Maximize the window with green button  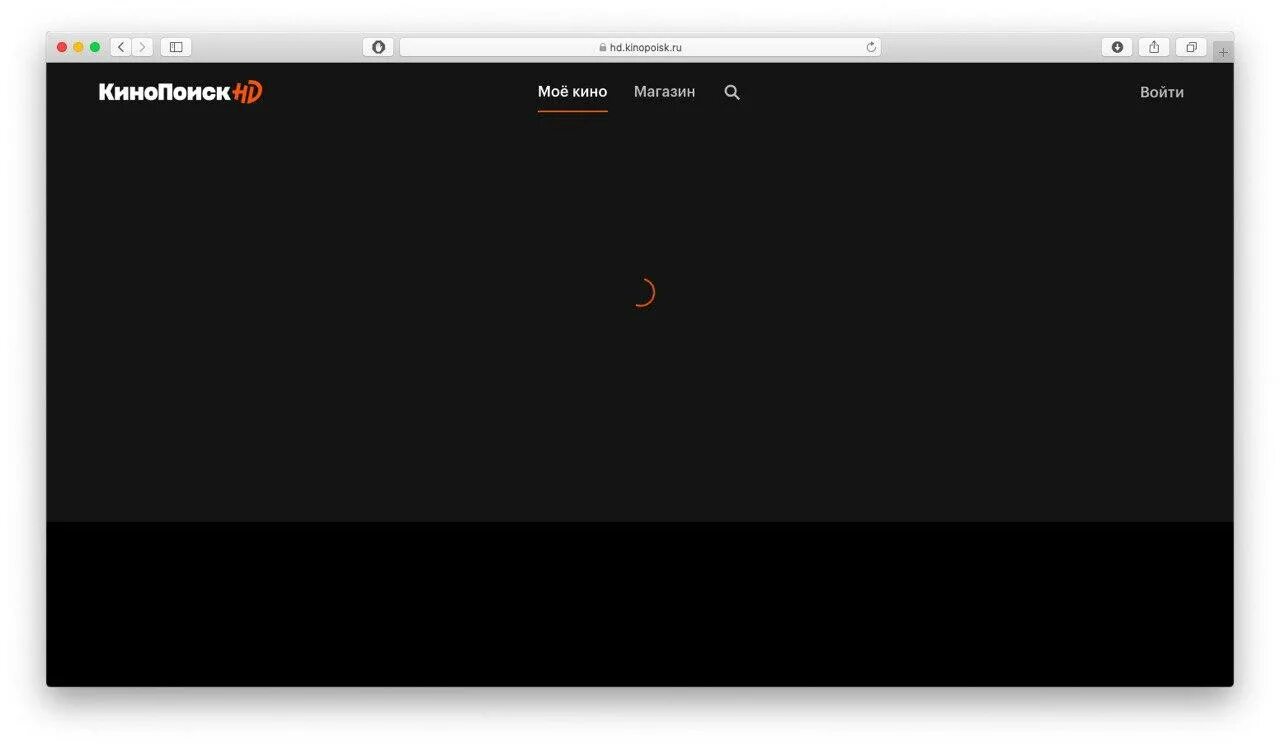[x=95, y=47]
